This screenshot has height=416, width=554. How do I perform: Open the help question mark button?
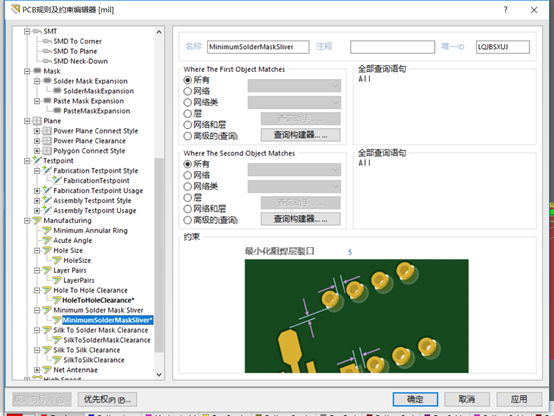(x=506, y=10)
